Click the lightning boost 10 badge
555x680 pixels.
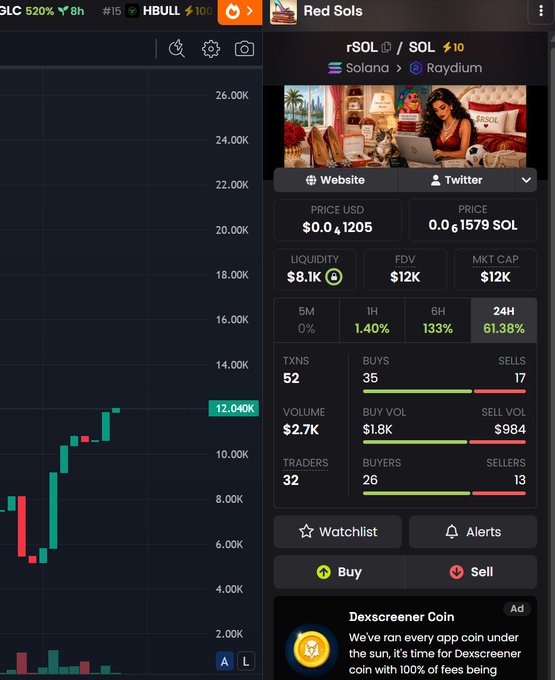point(453,47)
